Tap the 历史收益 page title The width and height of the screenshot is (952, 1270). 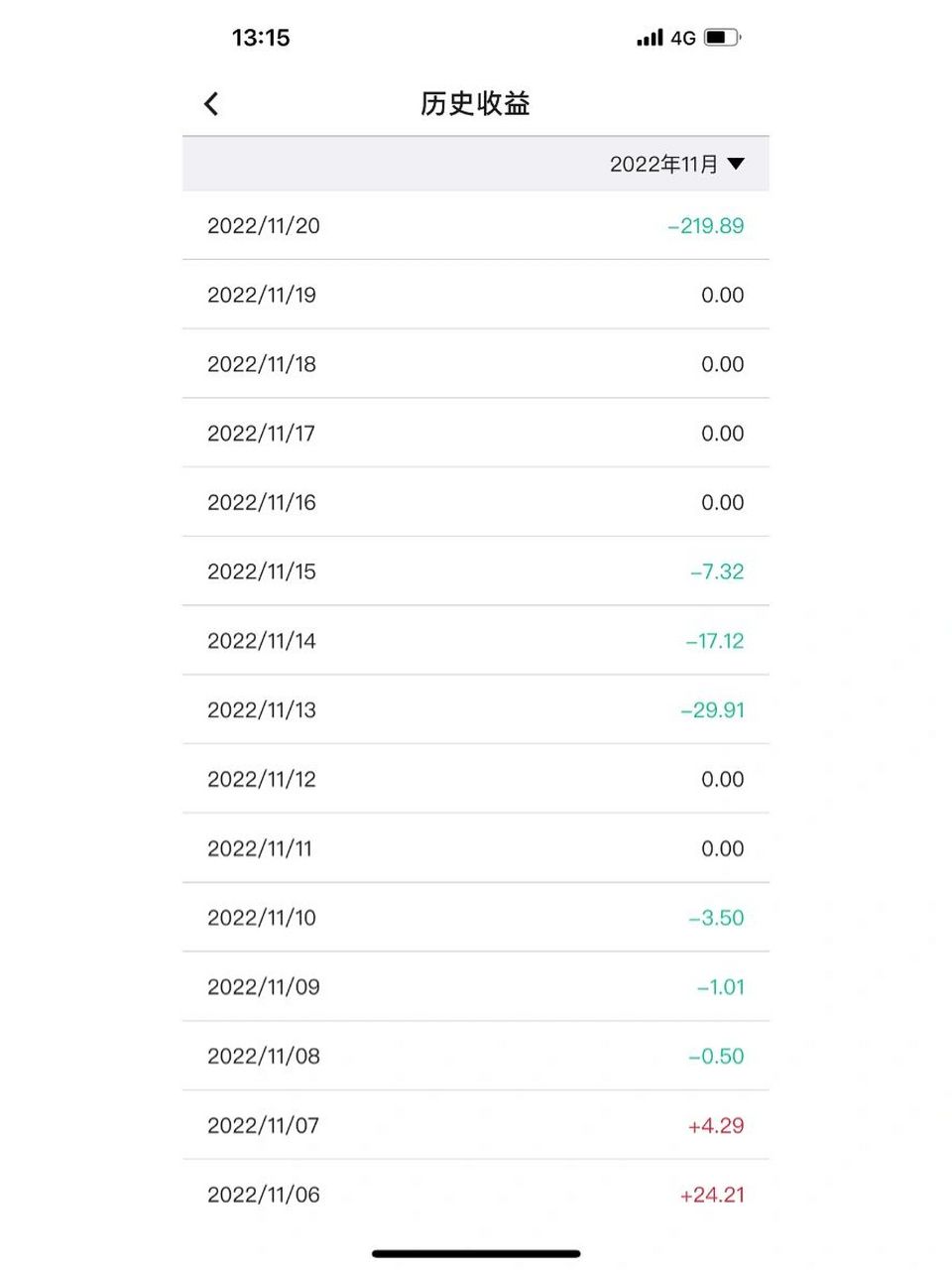[475, 103]
